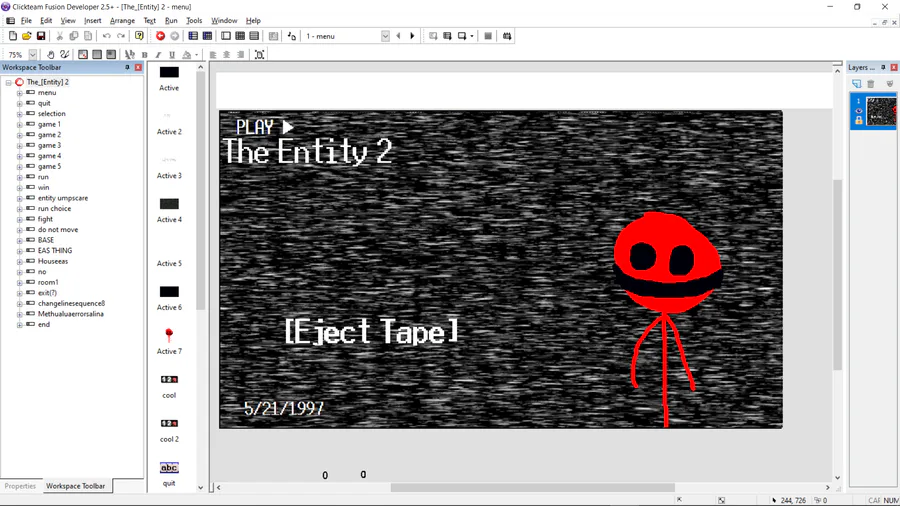The height and width of the screenshot is (506, 900).
Task: Select the red entity figure in frame
Action: point(666,319)
